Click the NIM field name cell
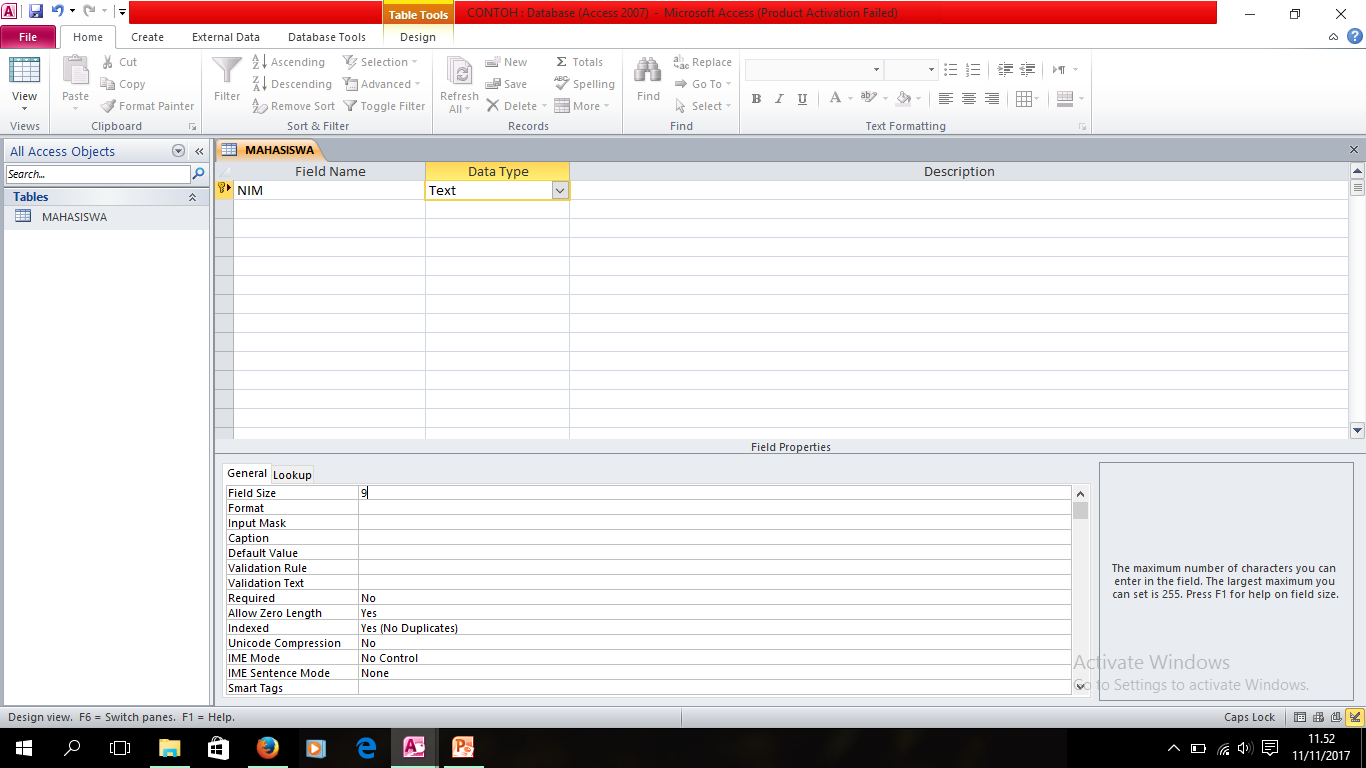 click(329, 190)
